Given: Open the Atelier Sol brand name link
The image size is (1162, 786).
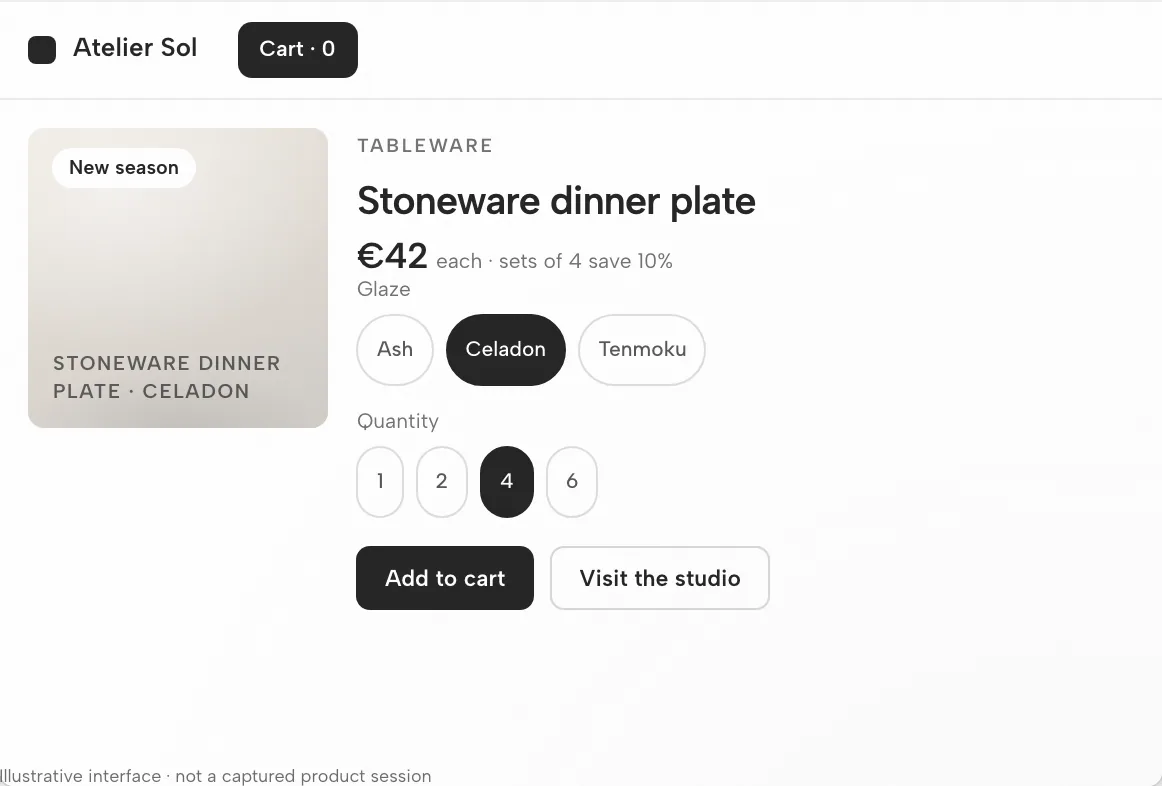Looking at the screenshot, I should [x=135, y=48].
